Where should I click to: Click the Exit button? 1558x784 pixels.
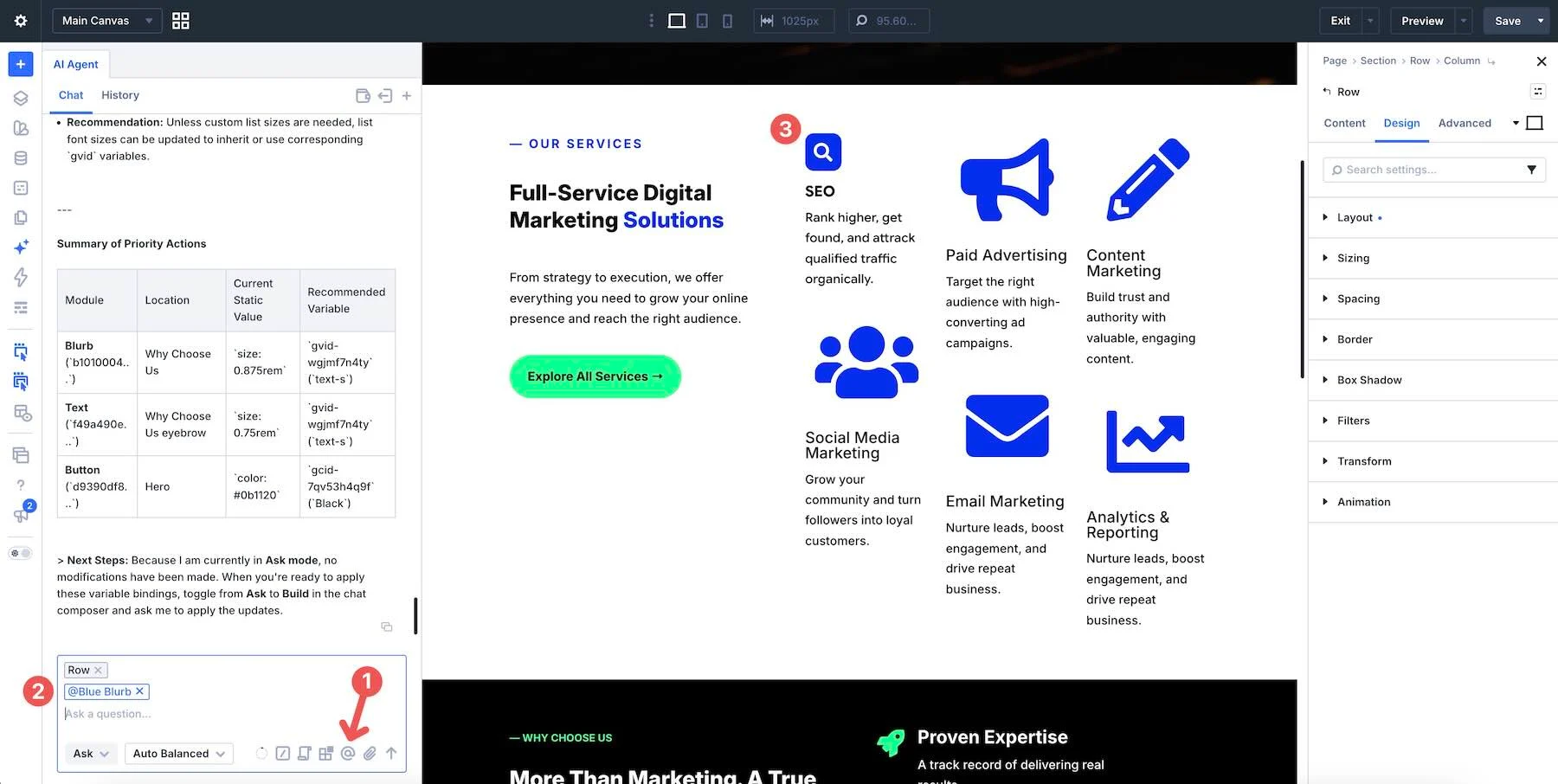click(x=1340, y=21)
